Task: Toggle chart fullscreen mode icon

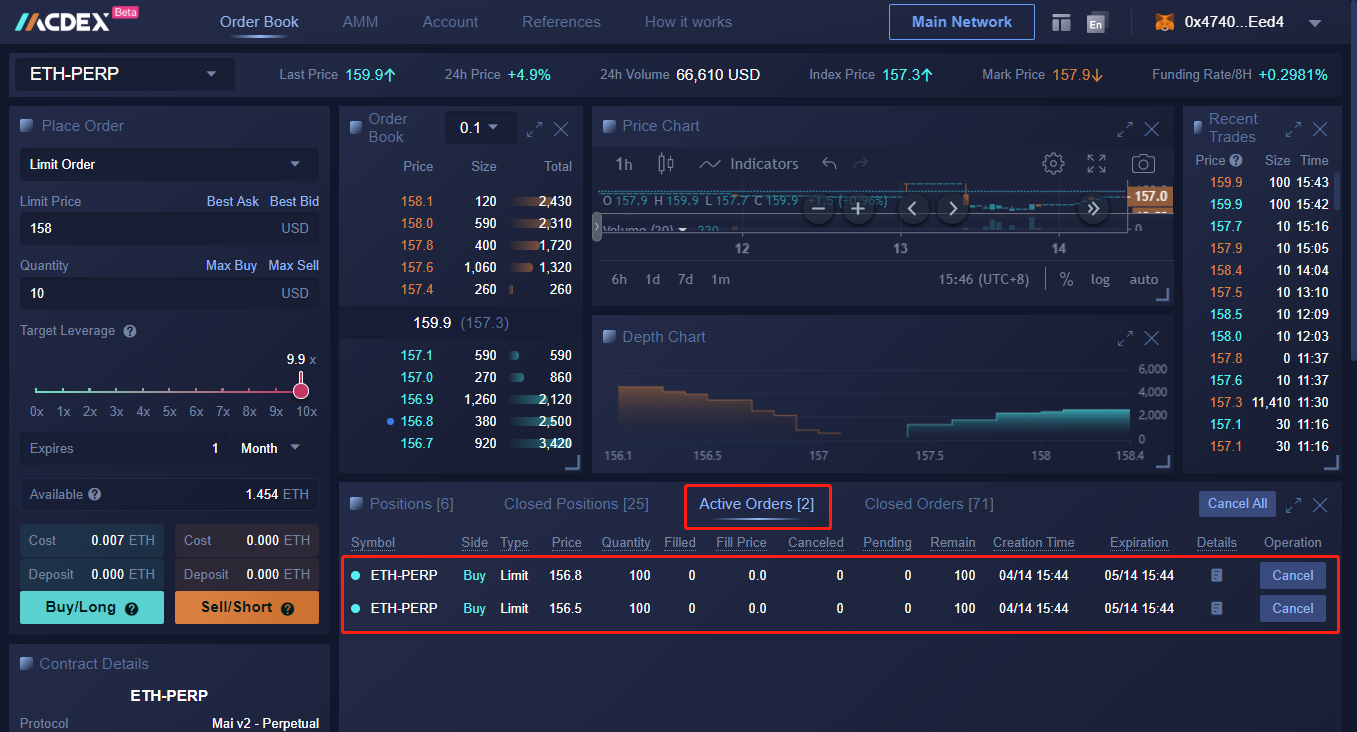Action: [x=1096, y=164]
